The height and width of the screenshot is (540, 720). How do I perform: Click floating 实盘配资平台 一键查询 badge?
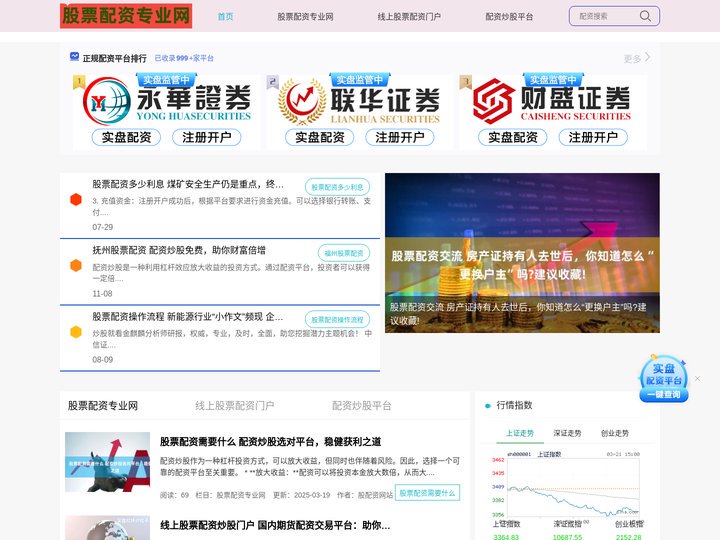664,379
